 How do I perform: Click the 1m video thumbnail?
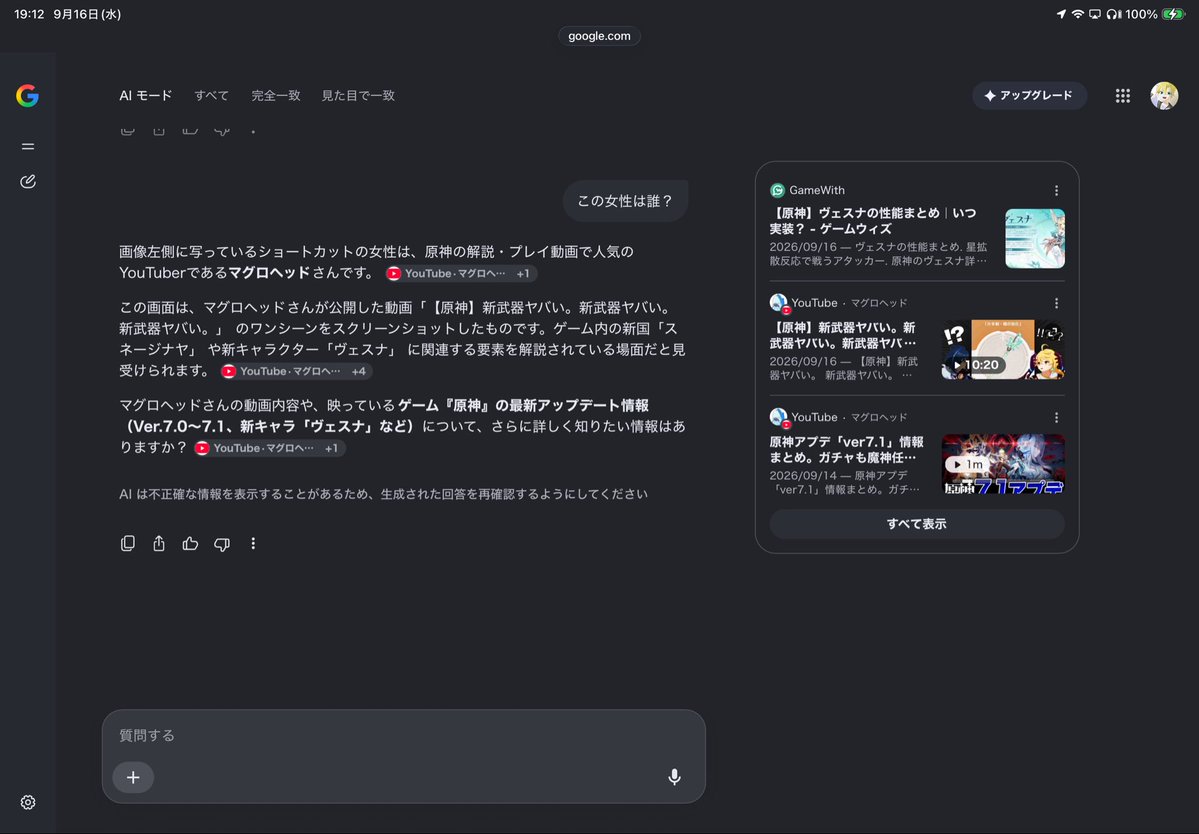1003,464
